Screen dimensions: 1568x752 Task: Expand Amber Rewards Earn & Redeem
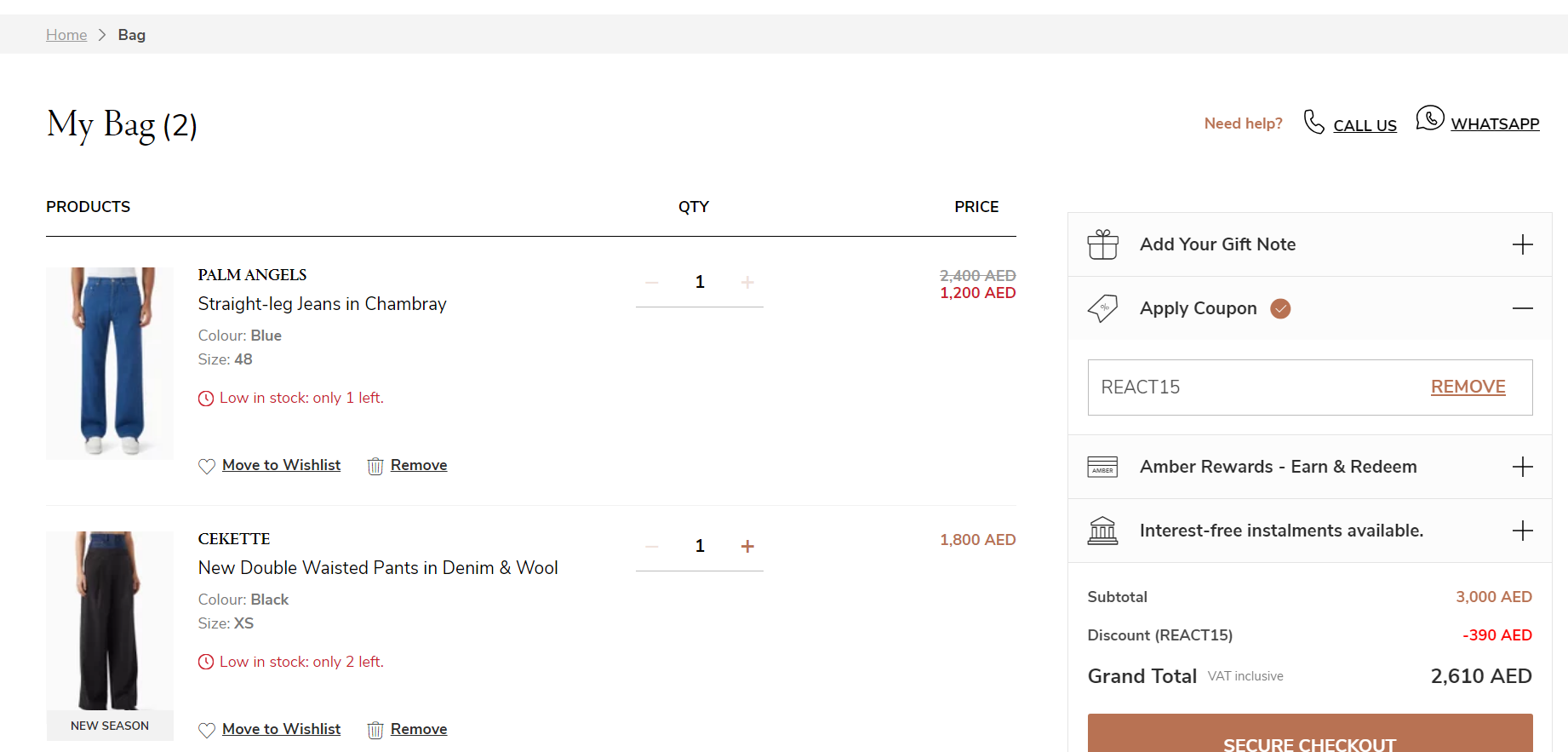click(1310, 467)
